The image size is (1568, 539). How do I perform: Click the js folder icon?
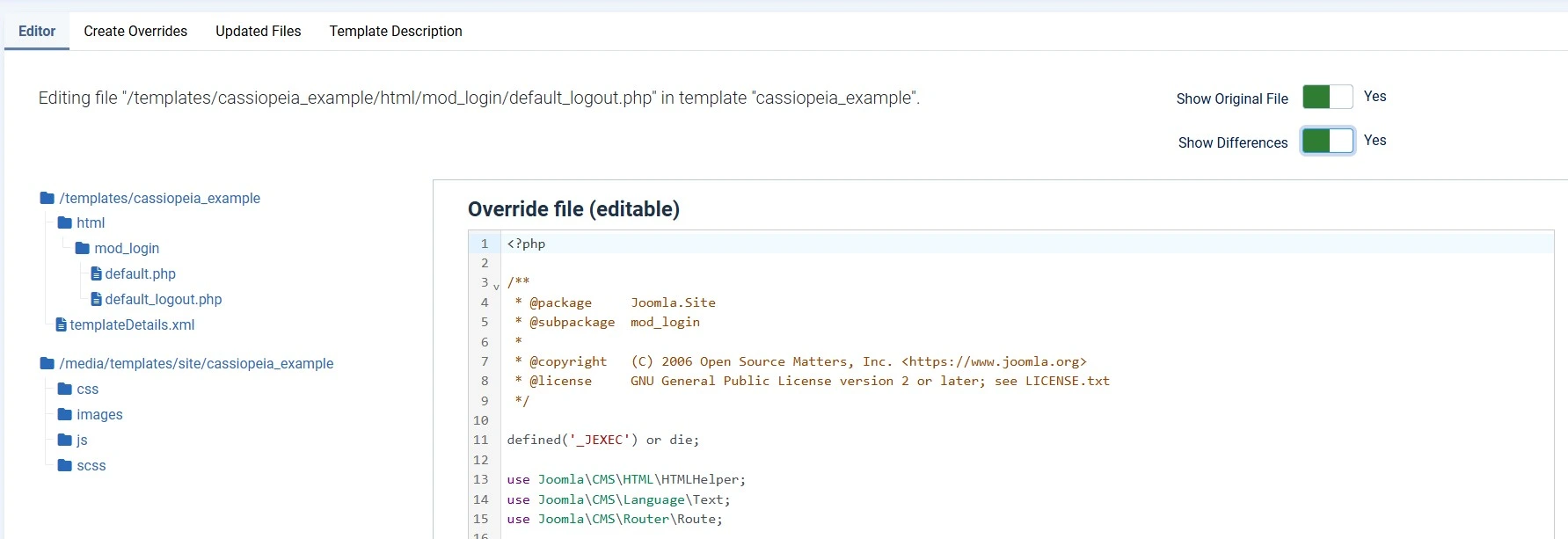65,440
